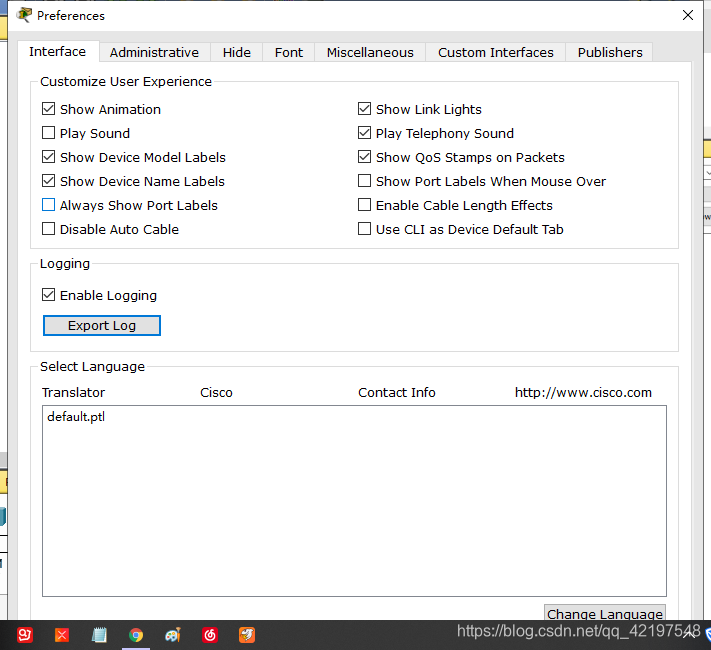The height and width of the screenshot is (650, 711).
Task: Open Notepad from the taskbar
Action: click(x=99, y=635)
